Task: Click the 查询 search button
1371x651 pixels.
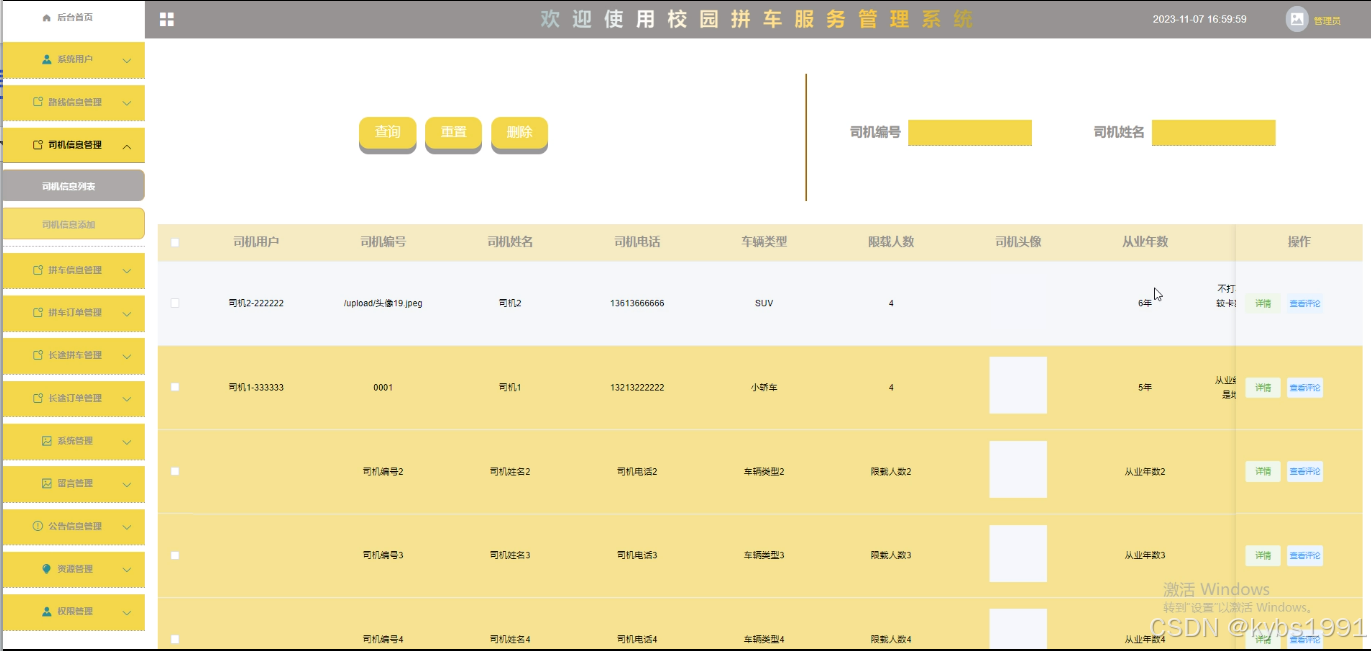Action: 388,133
